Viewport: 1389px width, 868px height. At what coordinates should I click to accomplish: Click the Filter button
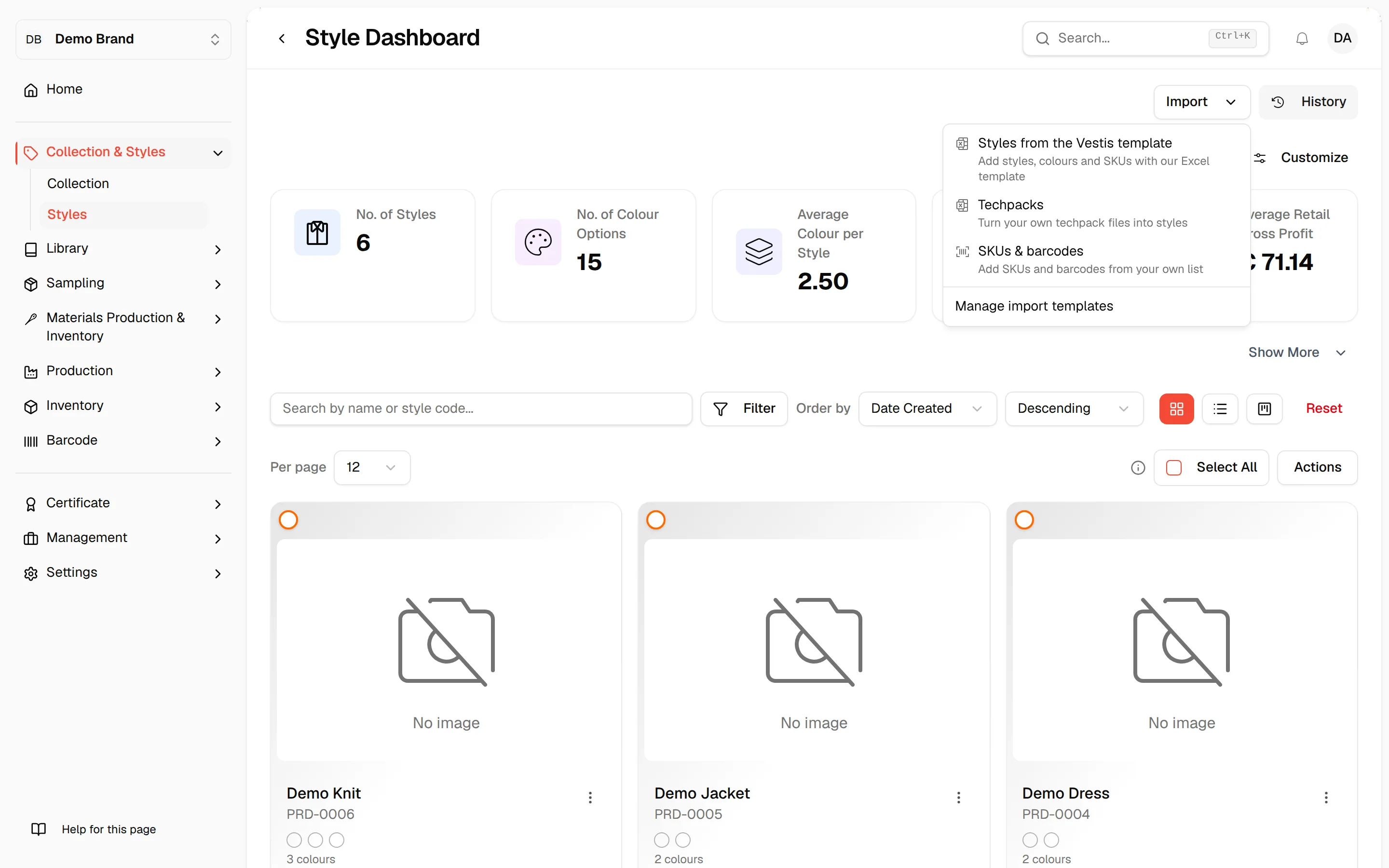pyautogui.click(x=743, y=409)
